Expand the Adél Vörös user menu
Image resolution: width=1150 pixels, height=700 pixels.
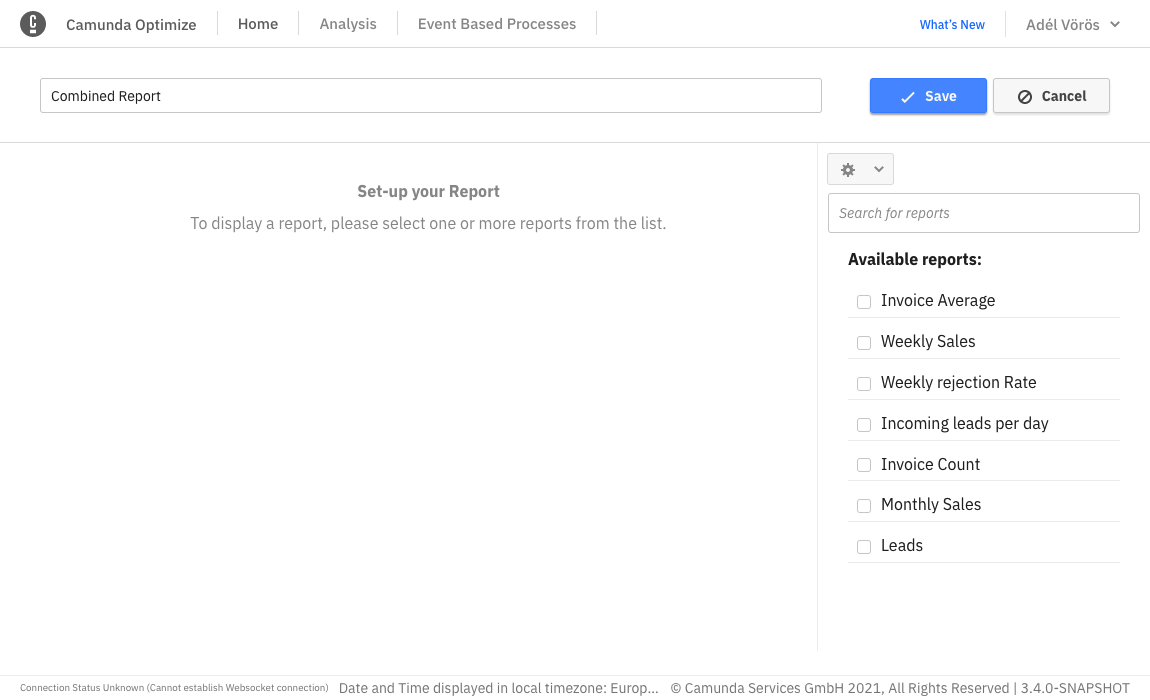tap(1073, 25)
